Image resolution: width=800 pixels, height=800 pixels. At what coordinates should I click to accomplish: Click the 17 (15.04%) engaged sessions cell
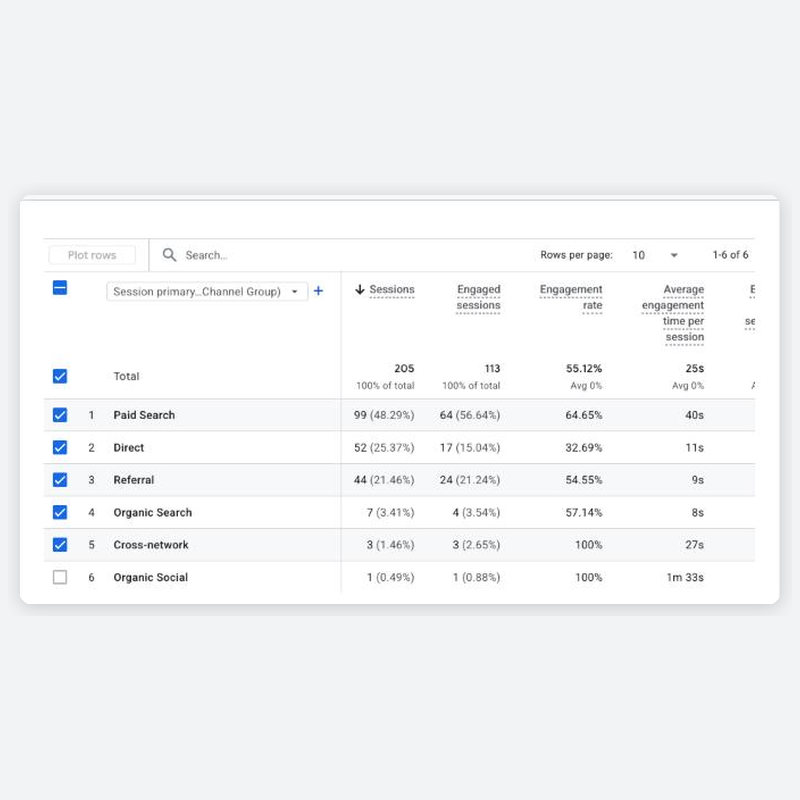[x=470, y=447]
